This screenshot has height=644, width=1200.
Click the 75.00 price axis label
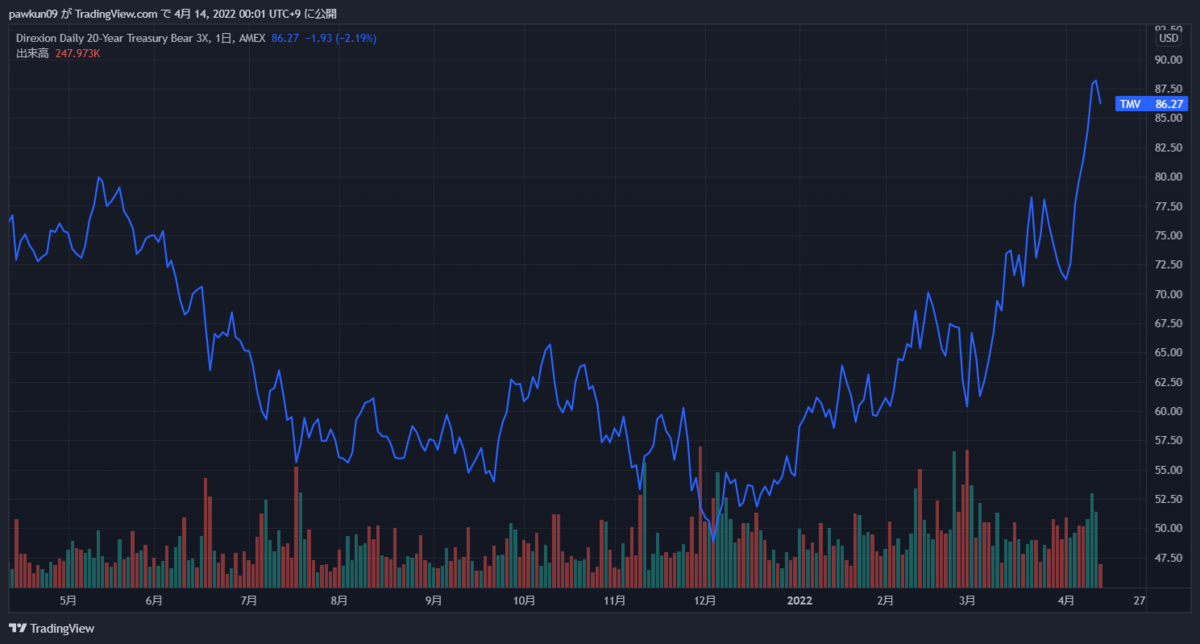point(1170,236)
